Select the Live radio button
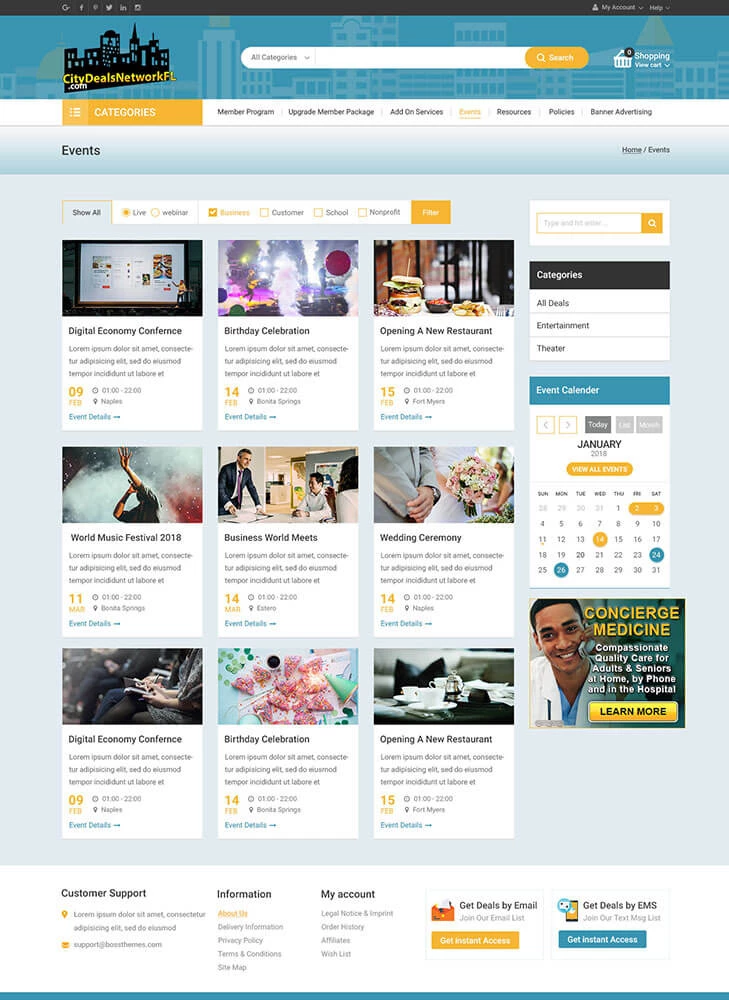The width and height of the screenshot is (729, 1000). tap(126, 212)
